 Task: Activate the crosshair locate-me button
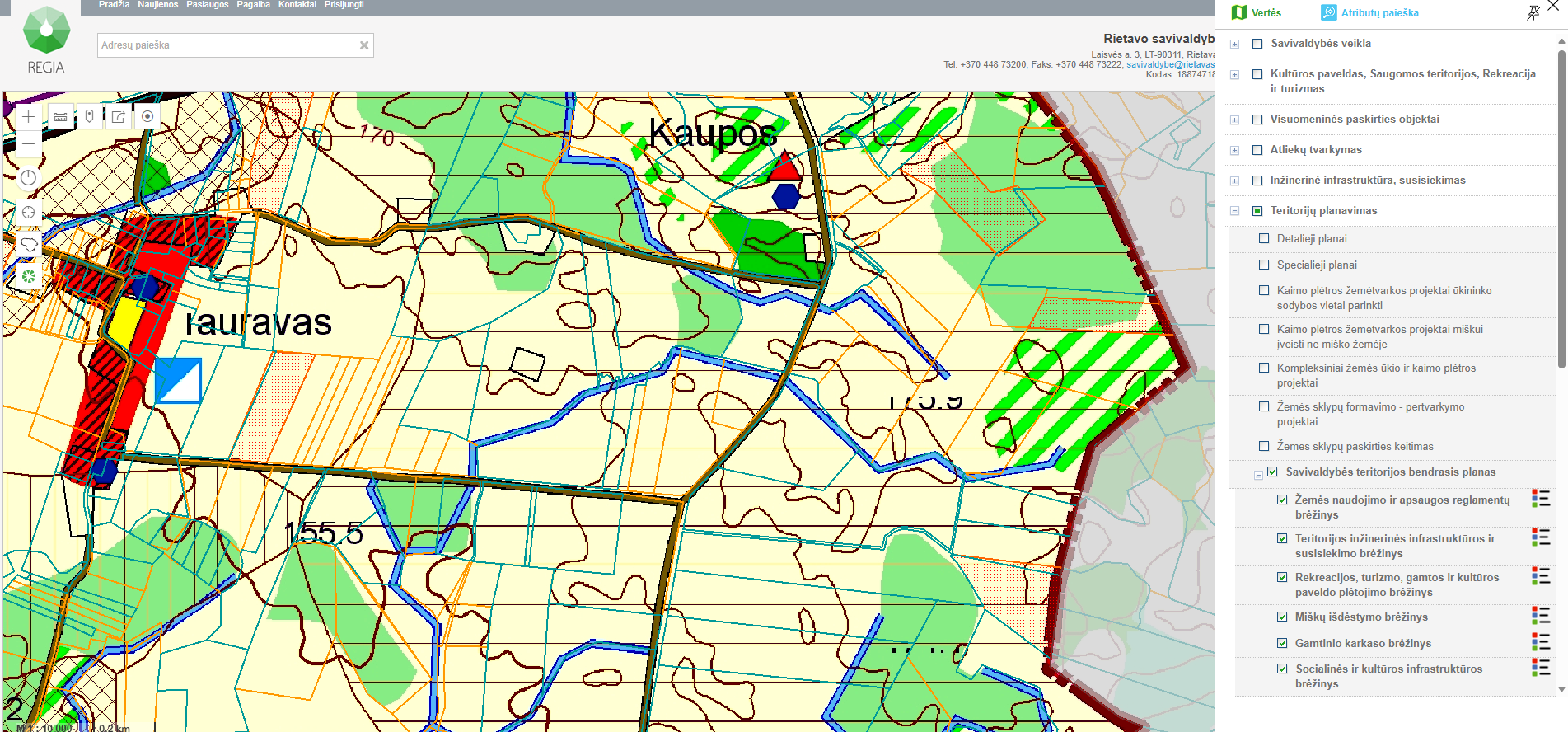coord(28,213)
